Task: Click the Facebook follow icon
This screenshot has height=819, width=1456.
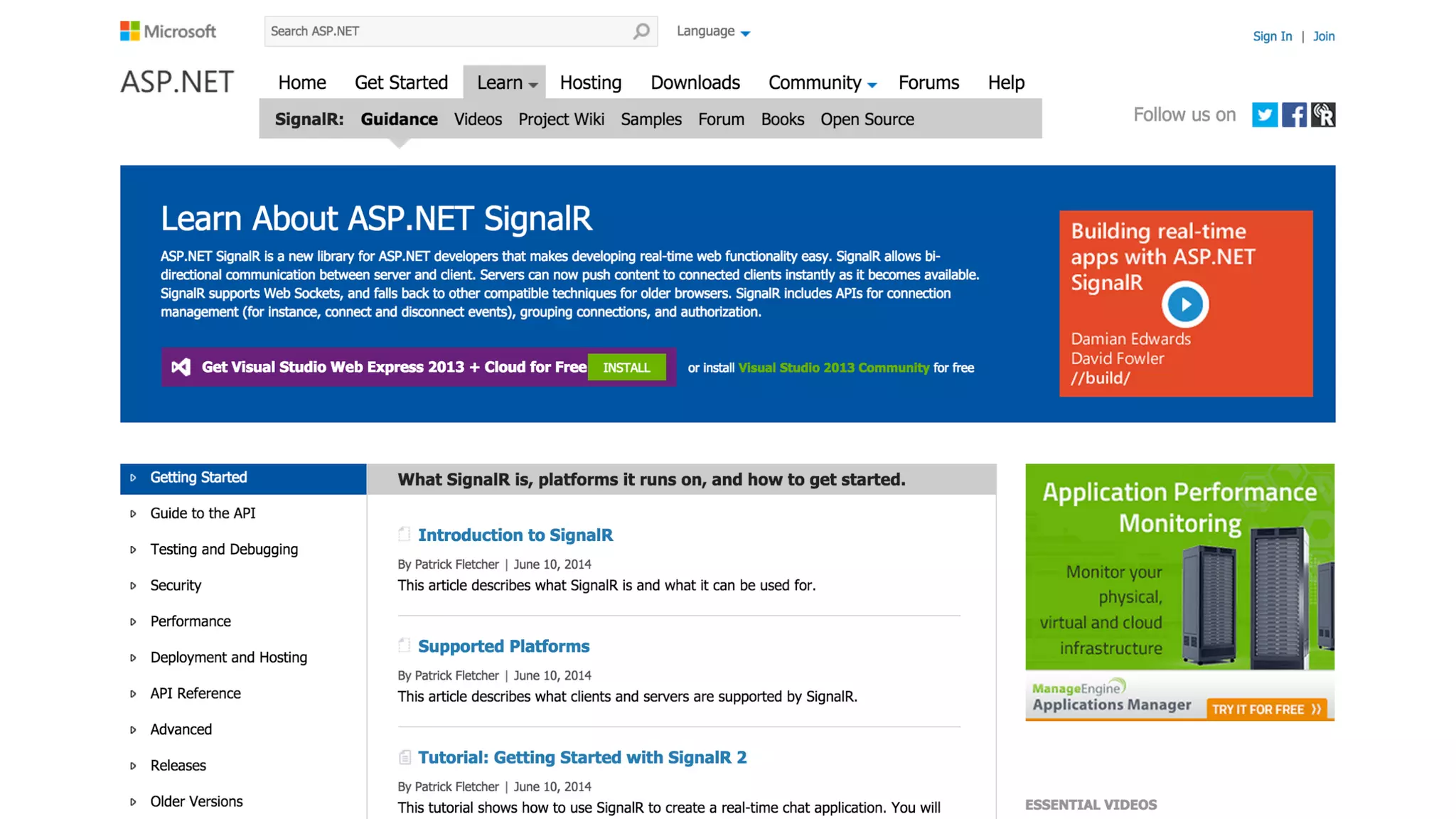Action: 1294,115
